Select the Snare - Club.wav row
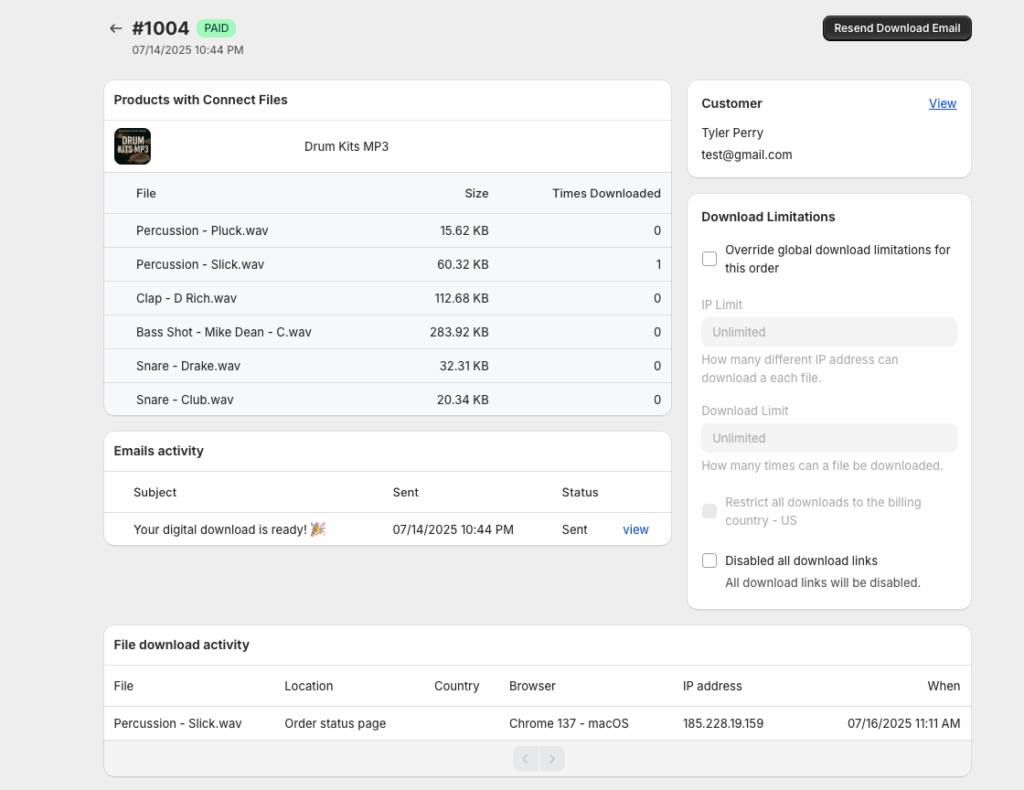1024x790 pixels. 387,400
